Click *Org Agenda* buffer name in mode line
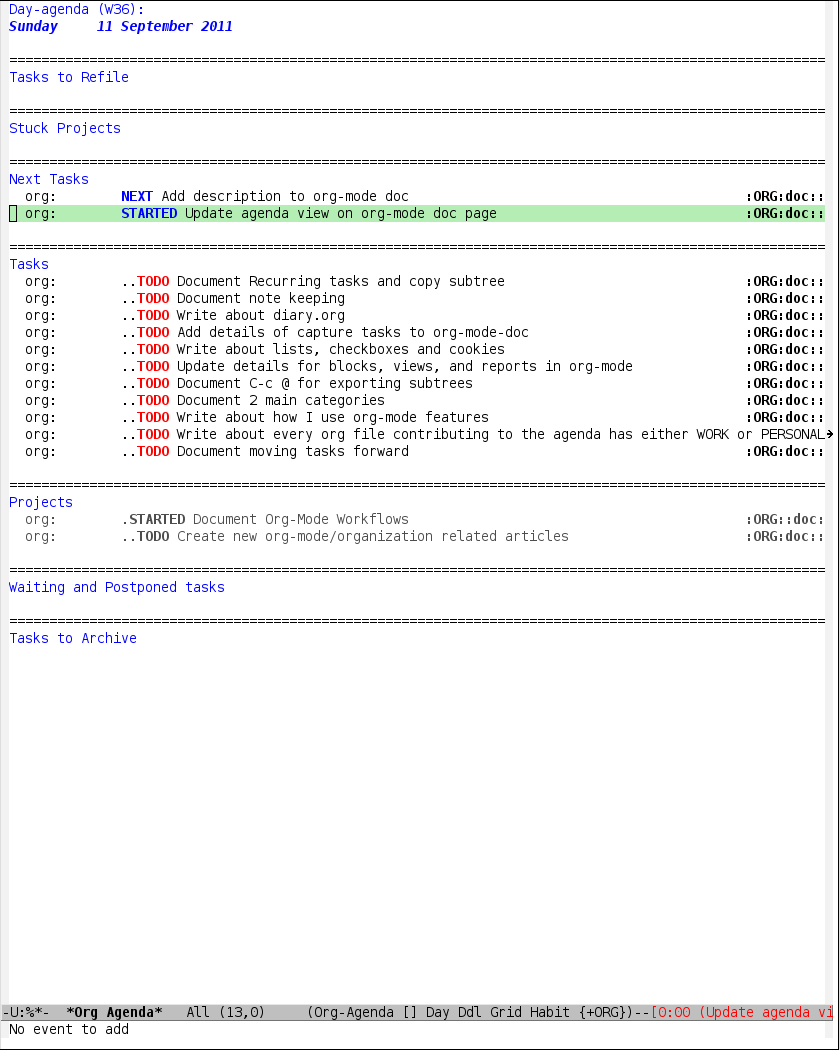The image size is (840, 1050). click(114, 1013)
